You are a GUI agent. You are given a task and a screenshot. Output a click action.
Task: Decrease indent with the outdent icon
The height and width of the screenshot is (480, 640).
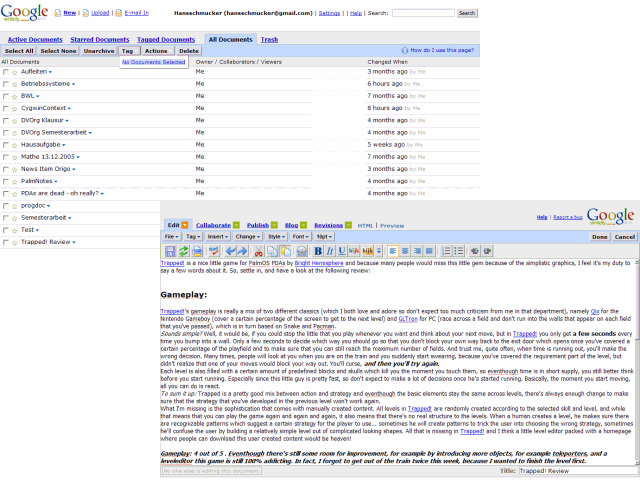tap(474, 251)
